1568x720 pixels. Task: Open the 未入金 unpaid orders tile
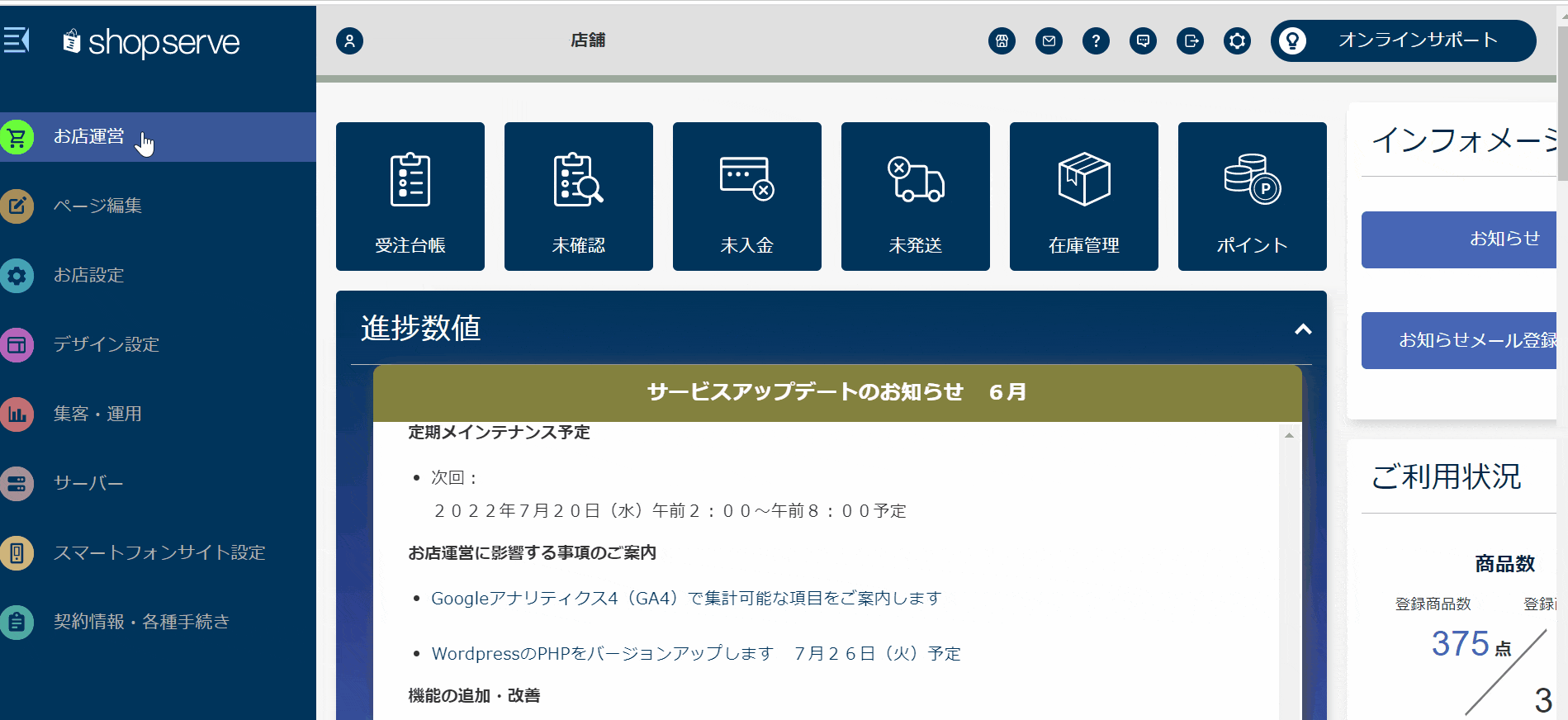coord(747,197)
